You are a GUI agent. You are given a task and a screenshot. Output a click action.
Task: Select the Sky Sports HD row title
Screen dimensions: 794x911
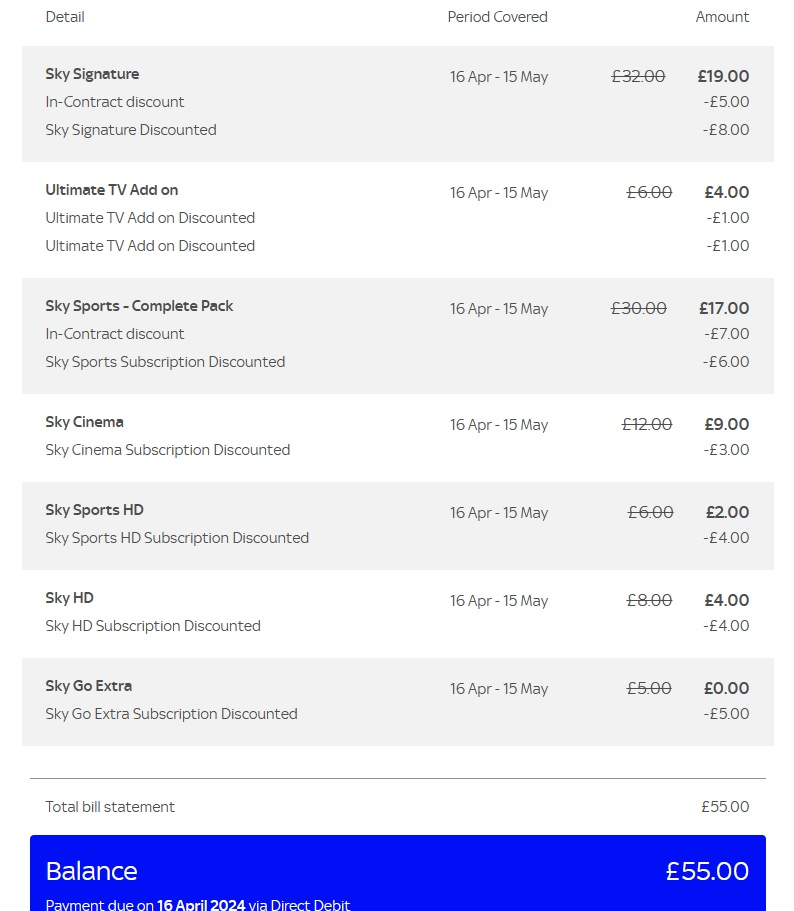[x=94, y=510]
